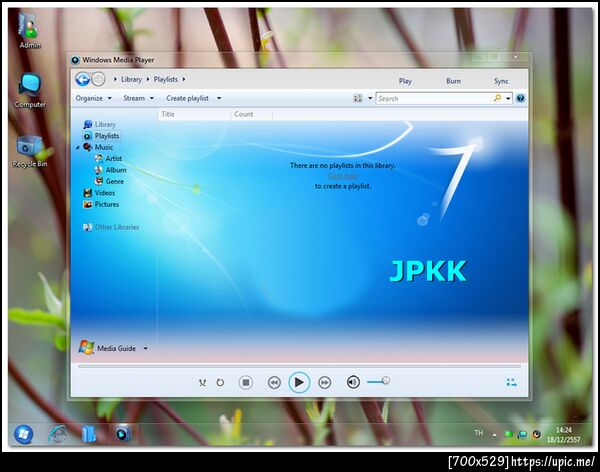Launch Internet Explorer from the taskbar

click(x=58, y=434)
